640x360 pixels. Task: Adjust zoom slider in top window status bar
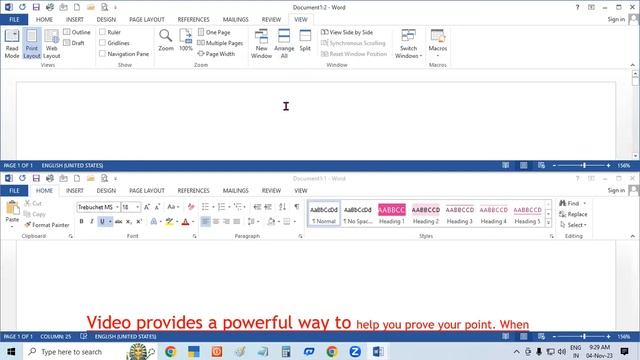tap(584, 165)
